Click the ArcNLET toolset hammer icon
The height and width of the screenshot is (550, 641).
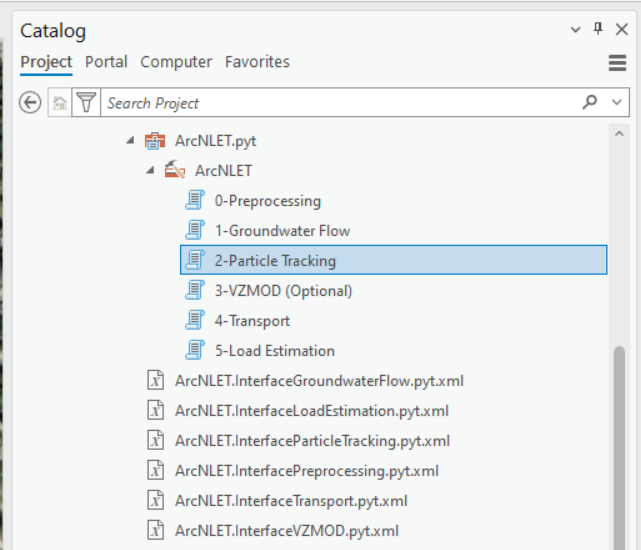(x=175, y=170)
